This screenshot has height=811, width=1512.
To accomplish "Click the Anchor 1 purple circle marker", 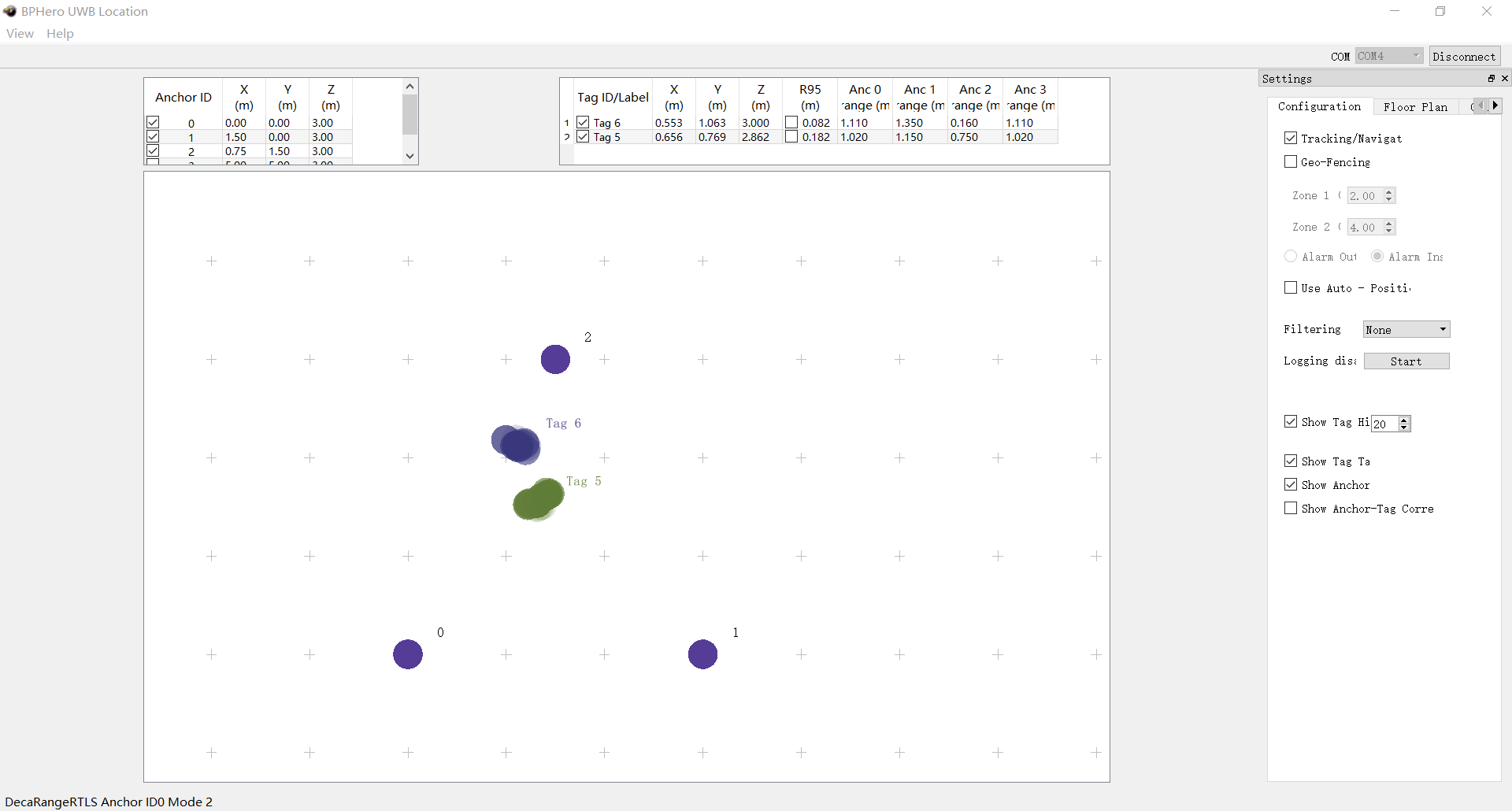I will [702, 654].
